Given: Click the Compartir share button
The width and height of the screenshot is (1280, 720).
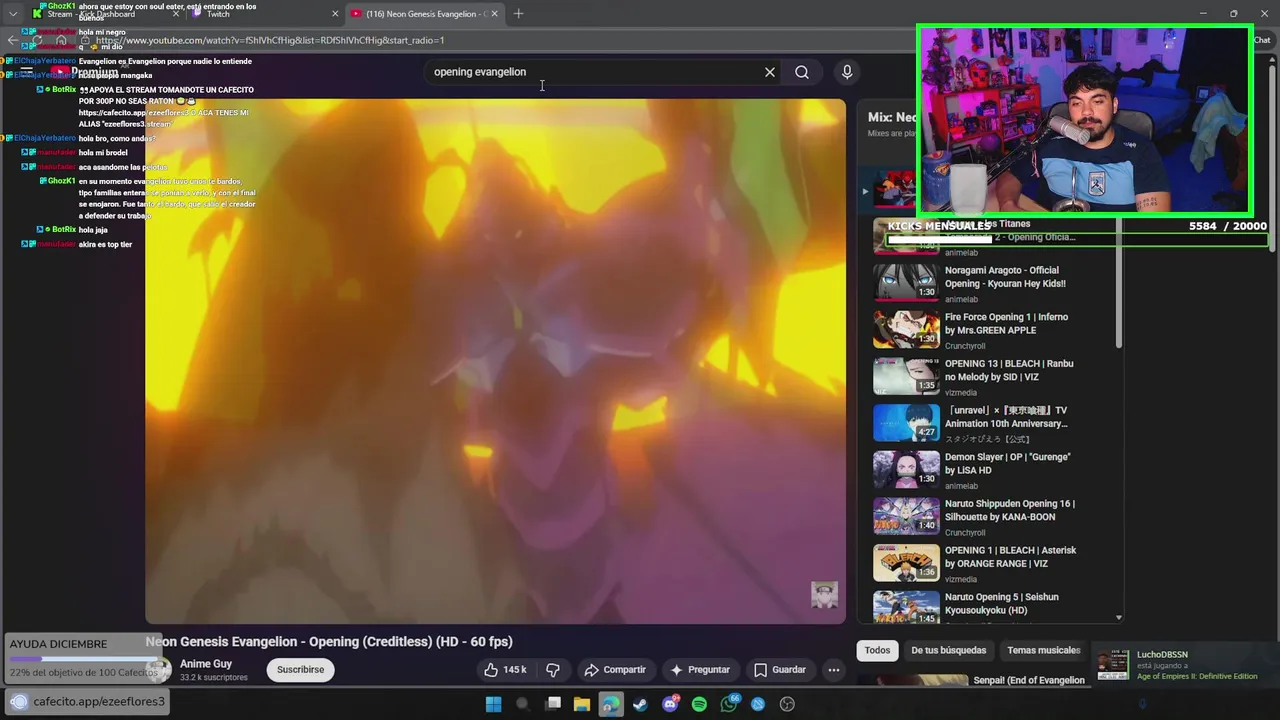Looking at the screenshot, I should tap(615, 670).
